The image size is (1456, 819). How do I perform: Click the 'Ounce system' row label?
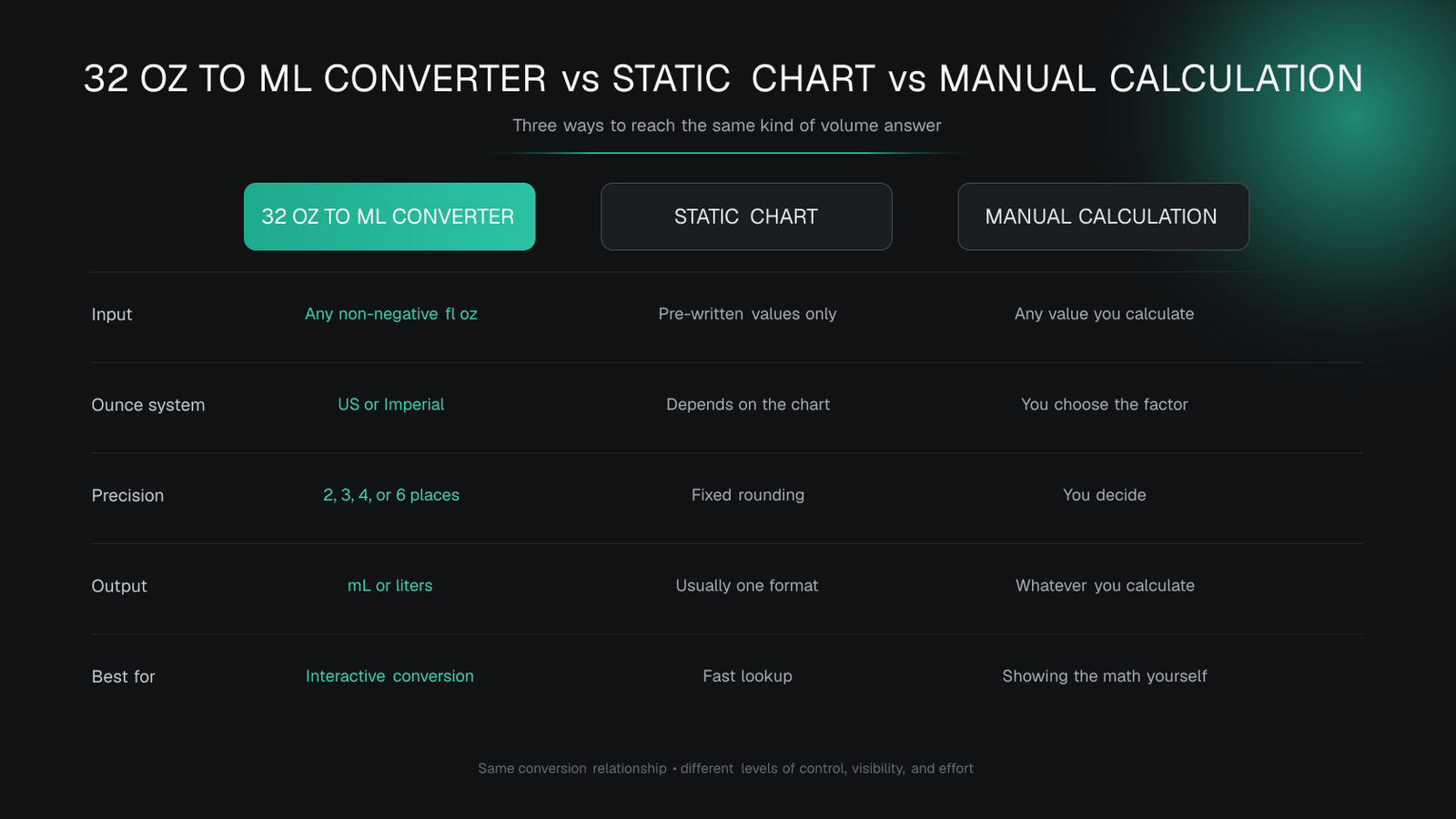click(148, 405)
